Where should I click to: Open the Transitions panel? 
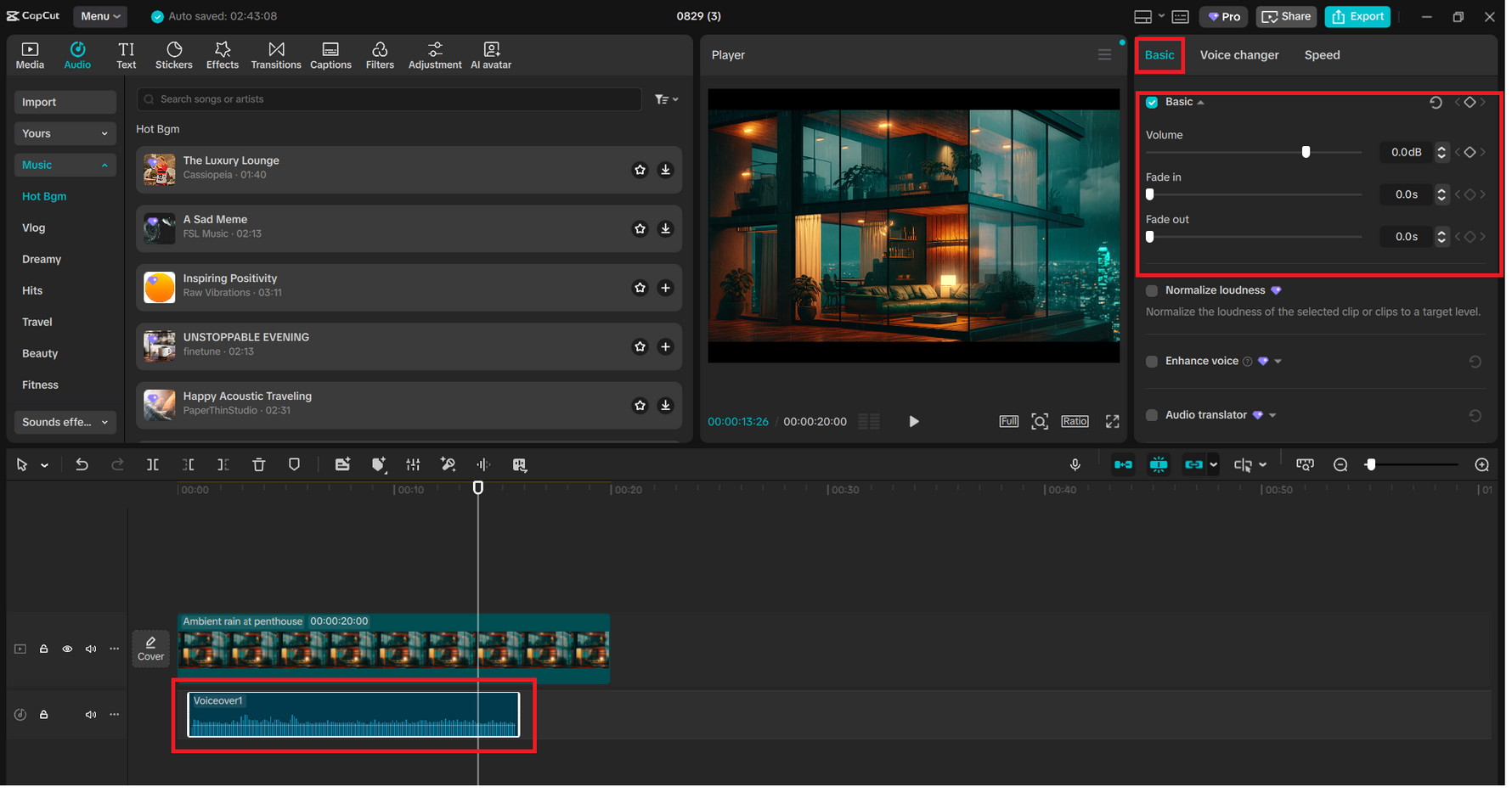coord(277,55)
